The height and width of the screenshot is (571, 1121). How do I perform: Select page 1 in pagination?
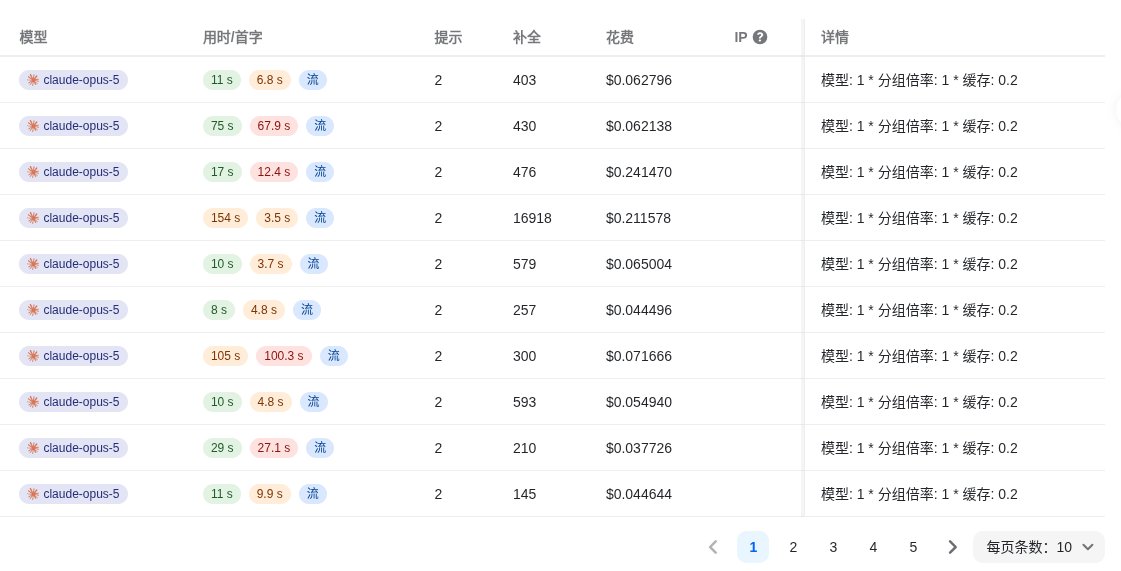click(753, 547)
